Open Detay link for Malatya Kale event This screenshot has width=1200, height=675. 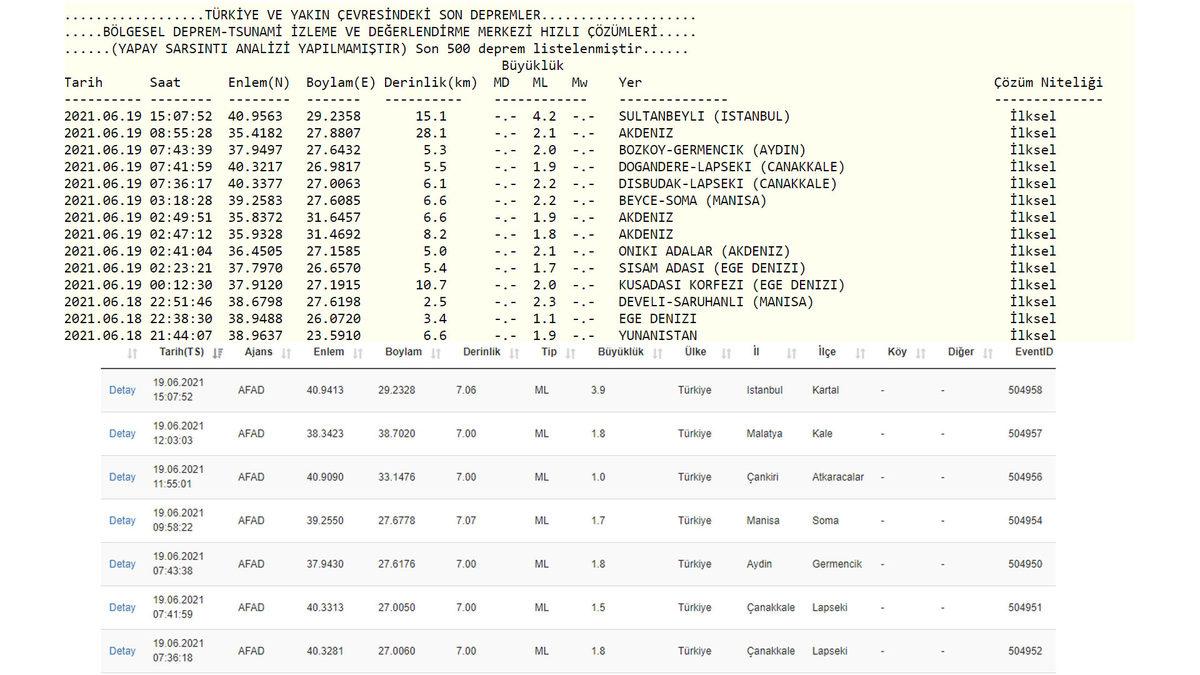coord(122,434)
